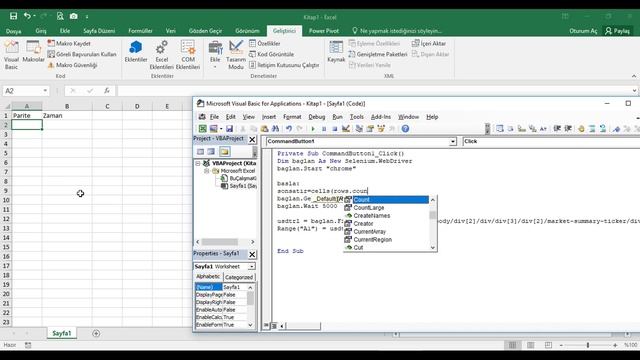The height and width of the screenshot is (360, 640).
Task: Open the Visual Basic editor button
Action: pyautogui.click(x=11, y=55)
